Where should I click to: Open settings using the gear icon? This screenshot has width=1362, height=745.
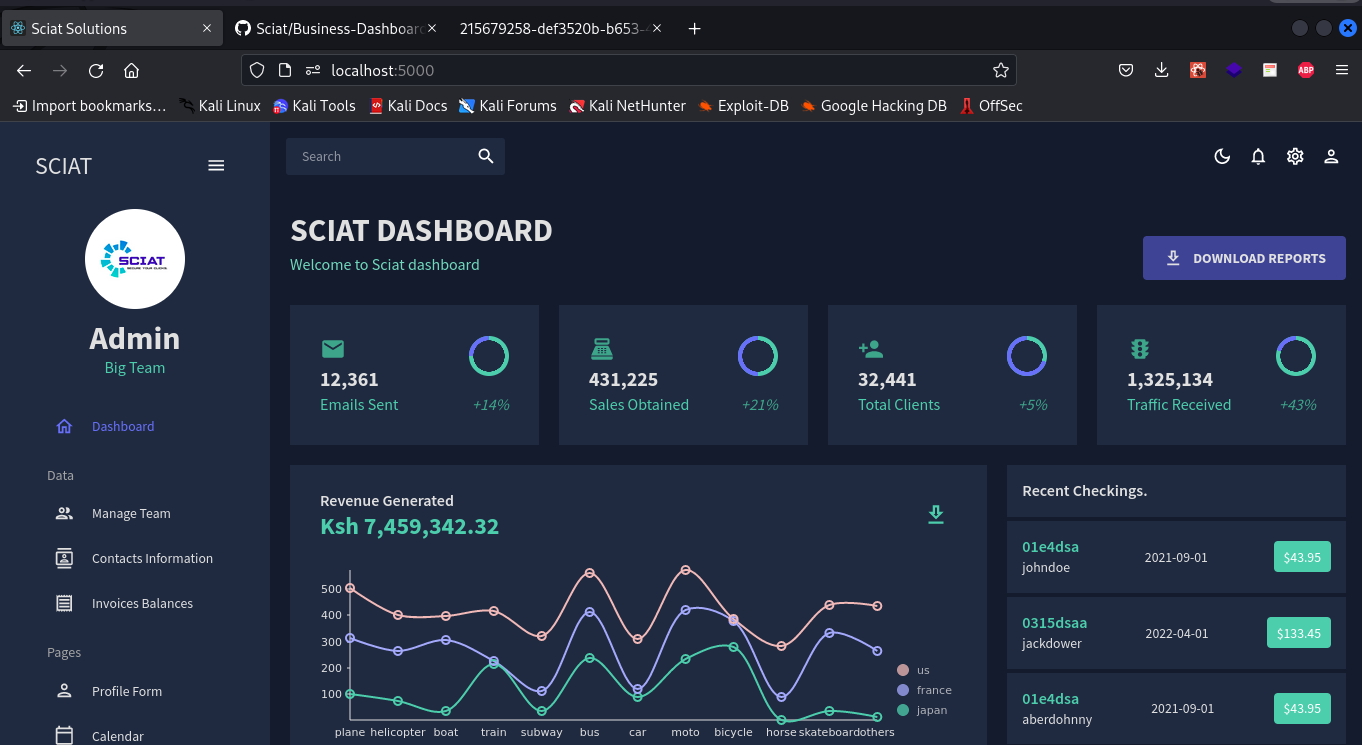[1295, 156]
